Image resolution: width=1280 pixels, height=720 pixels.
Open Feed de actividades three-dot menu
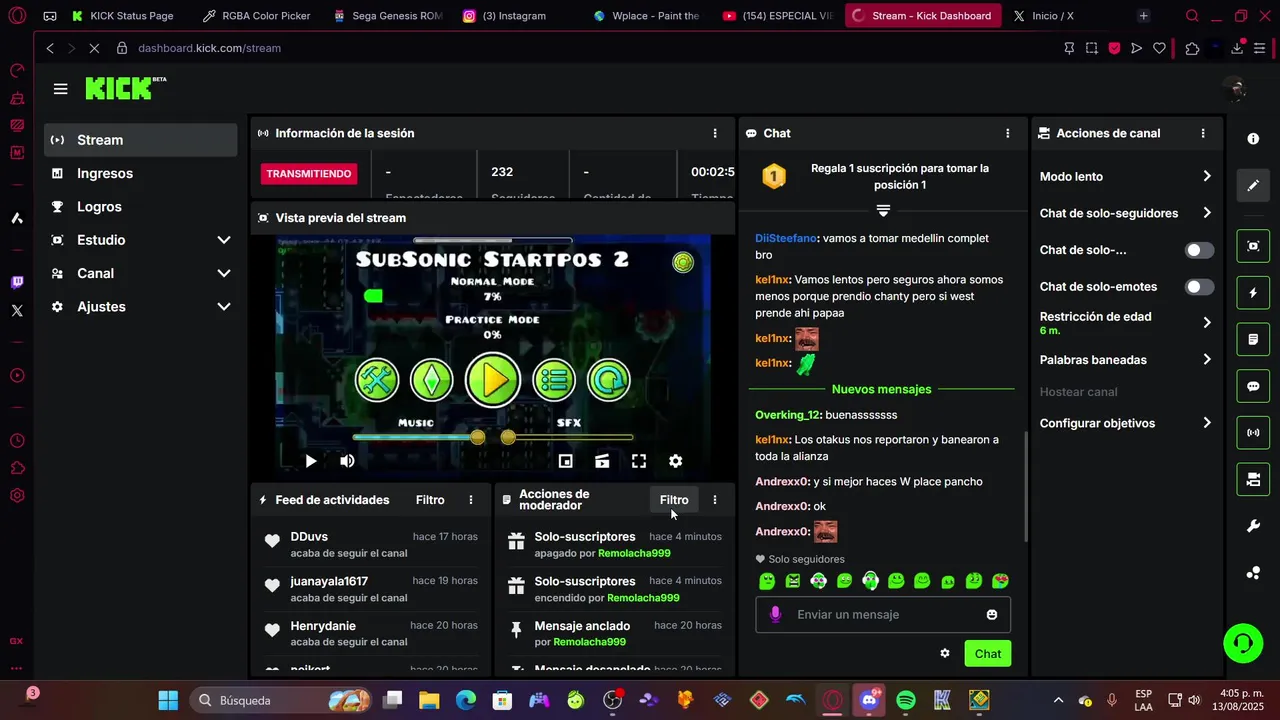(471, 500)
